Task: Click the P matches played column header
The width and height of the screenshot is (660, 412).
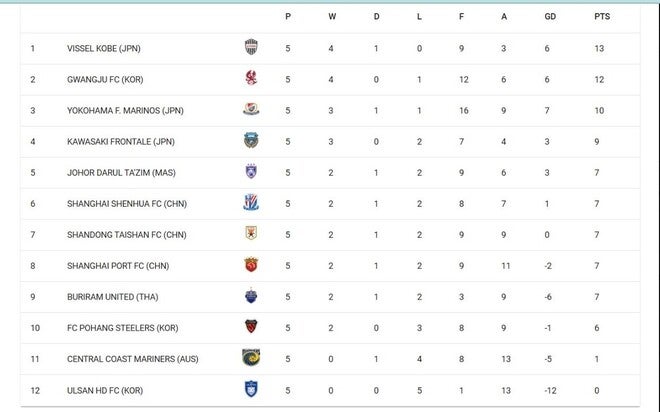Action: (288, 16)
